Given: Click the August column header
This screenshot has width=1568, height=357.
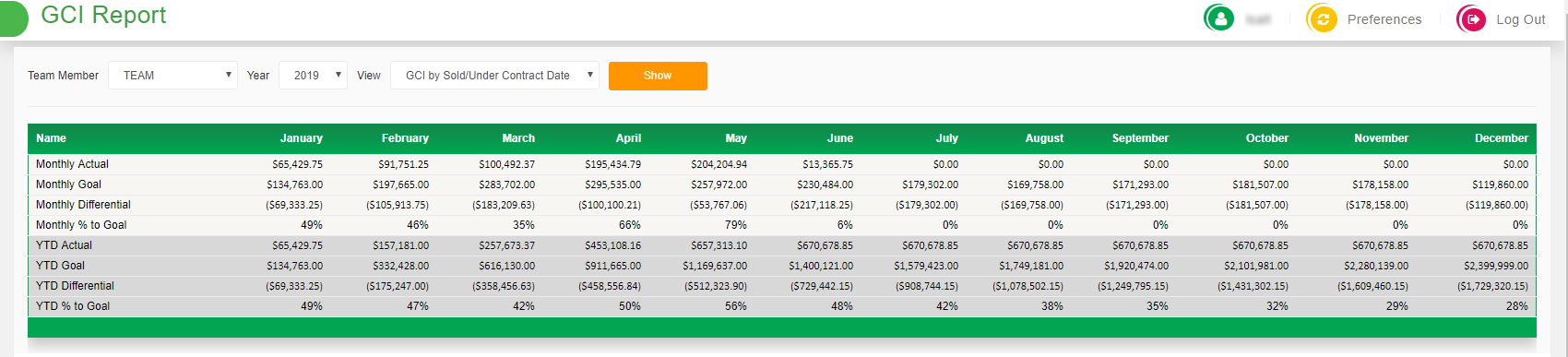Looking at the screenshot, I should 1044,138.
